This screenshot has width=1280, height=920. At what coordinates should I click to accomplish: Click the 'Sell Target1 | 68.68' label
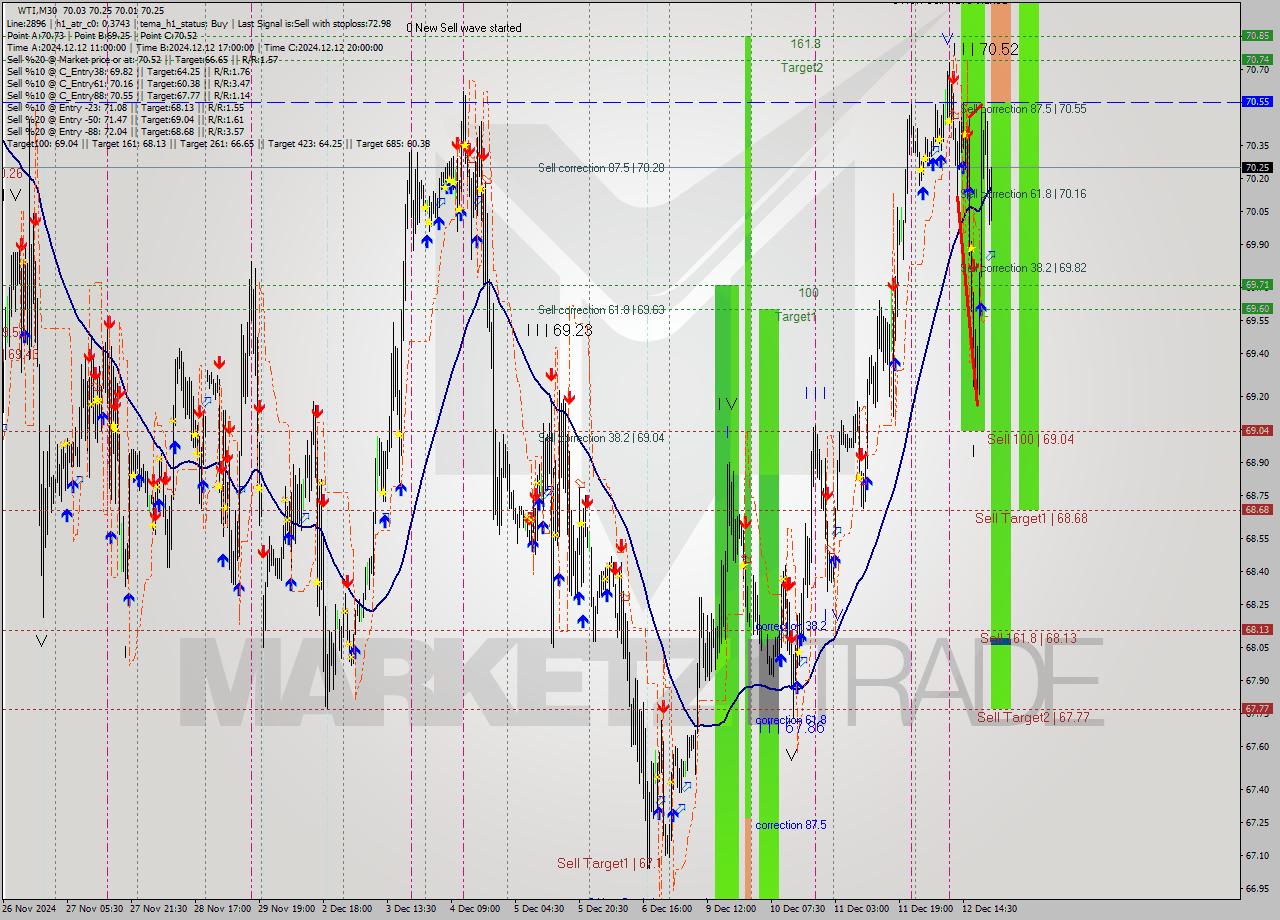(x=1031, y=518)
